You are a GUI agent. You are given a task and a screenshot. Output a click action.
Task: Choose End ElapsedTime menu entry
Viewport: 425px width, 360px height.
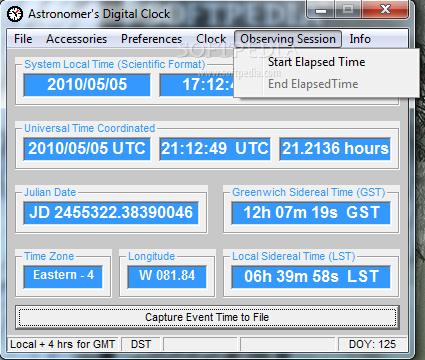point(313,84)
